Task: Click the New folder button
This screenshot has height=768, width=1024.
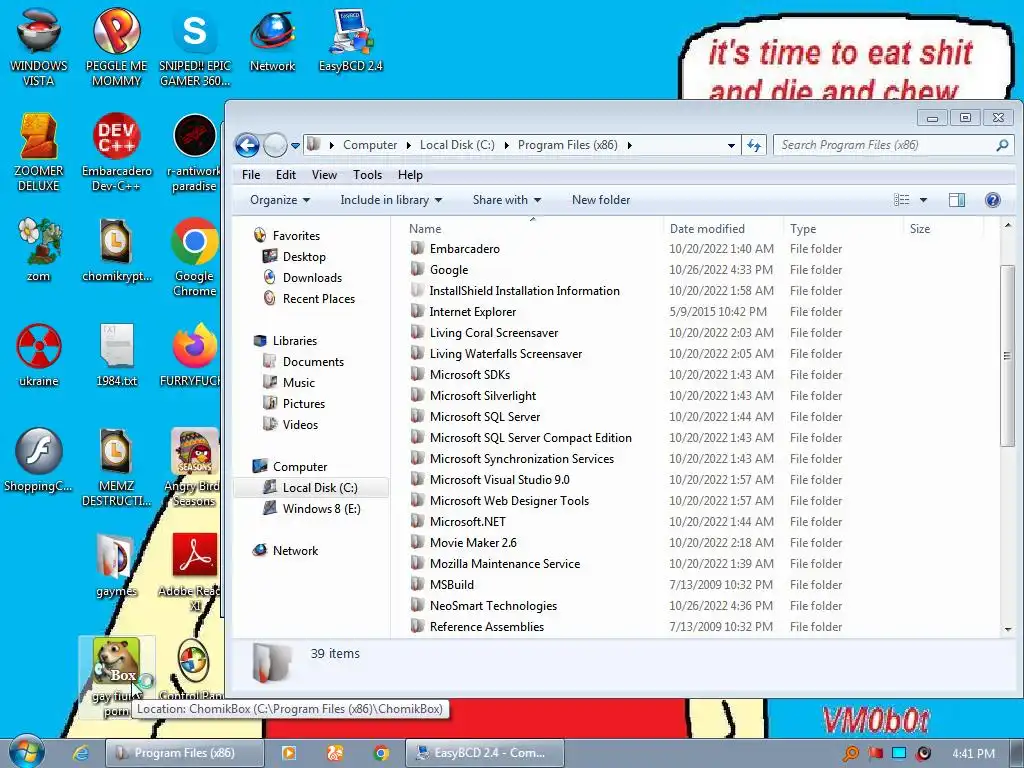Action: pyautogui.click(x=601, y=200)
